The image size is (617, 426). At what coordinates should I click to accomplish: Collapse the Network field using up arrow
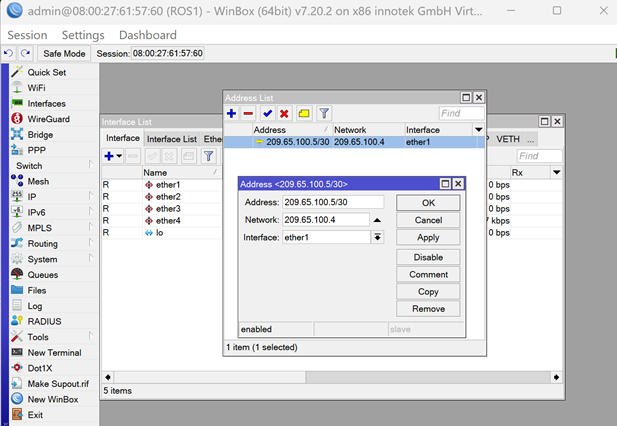pyautogui.click(x=377, y=220)
